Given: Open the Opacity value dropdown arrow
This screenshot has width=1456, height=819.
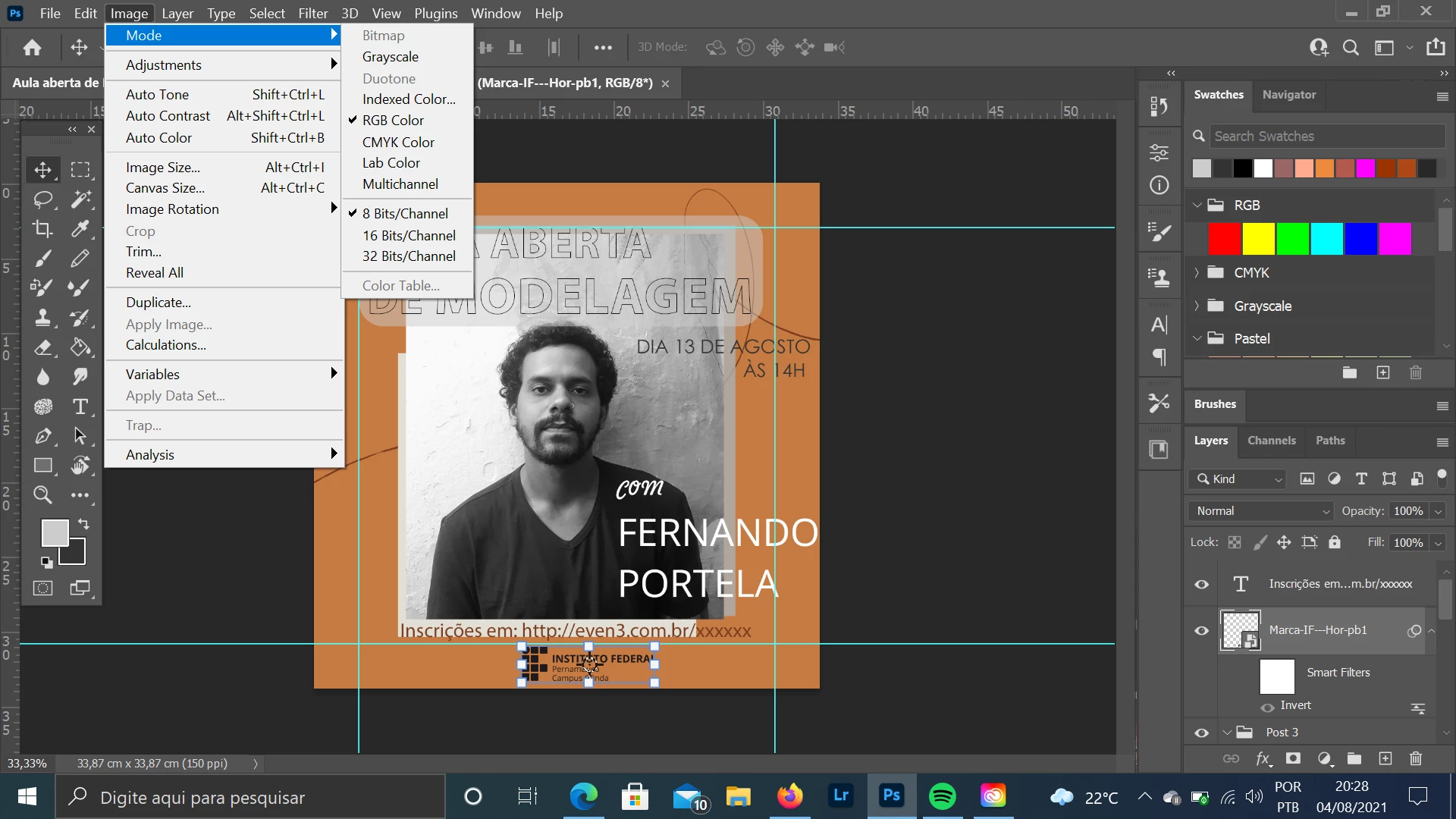Looking at the screenshot, I should (1437, 511).
